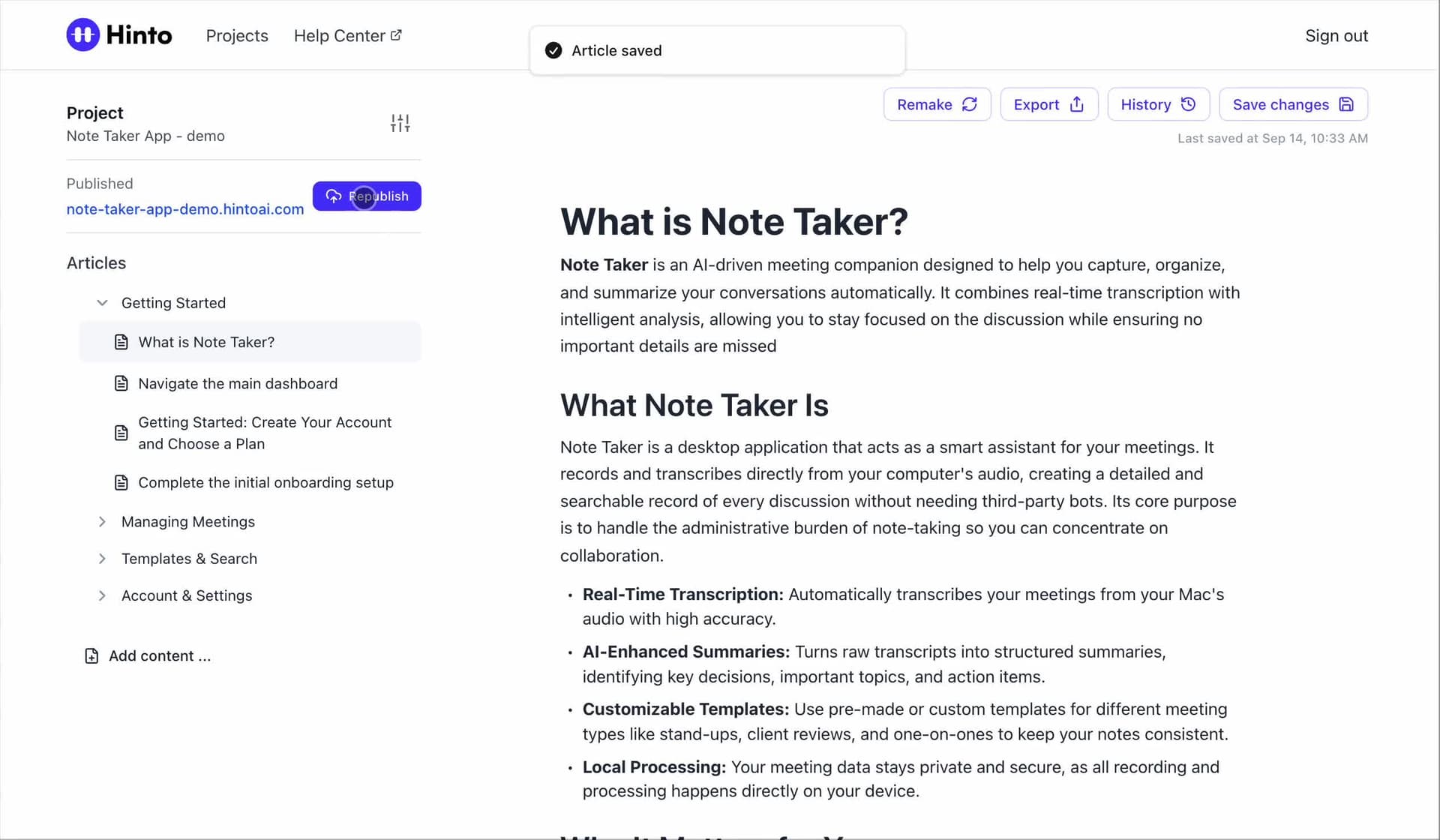Click the Remake refresh icon

tap(970, 104)
